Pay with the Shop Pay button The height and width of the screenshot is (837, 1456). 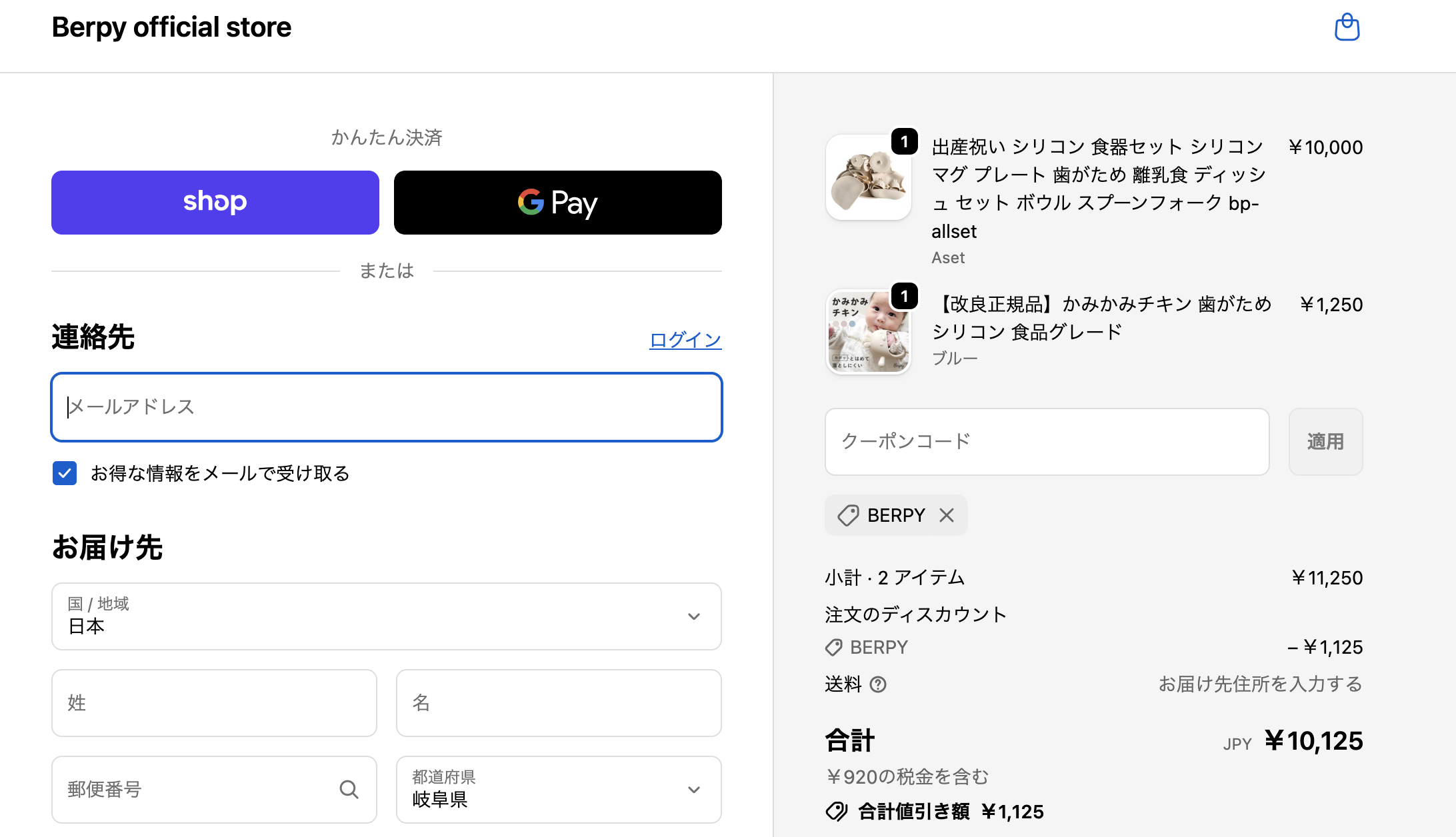click(x=215, y=203)
